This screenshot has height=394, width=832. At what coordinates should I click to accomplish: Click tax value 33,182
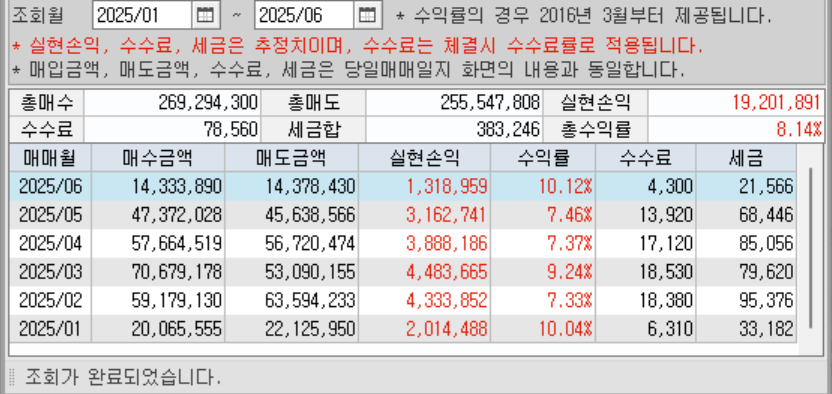[x=766, y=329]
